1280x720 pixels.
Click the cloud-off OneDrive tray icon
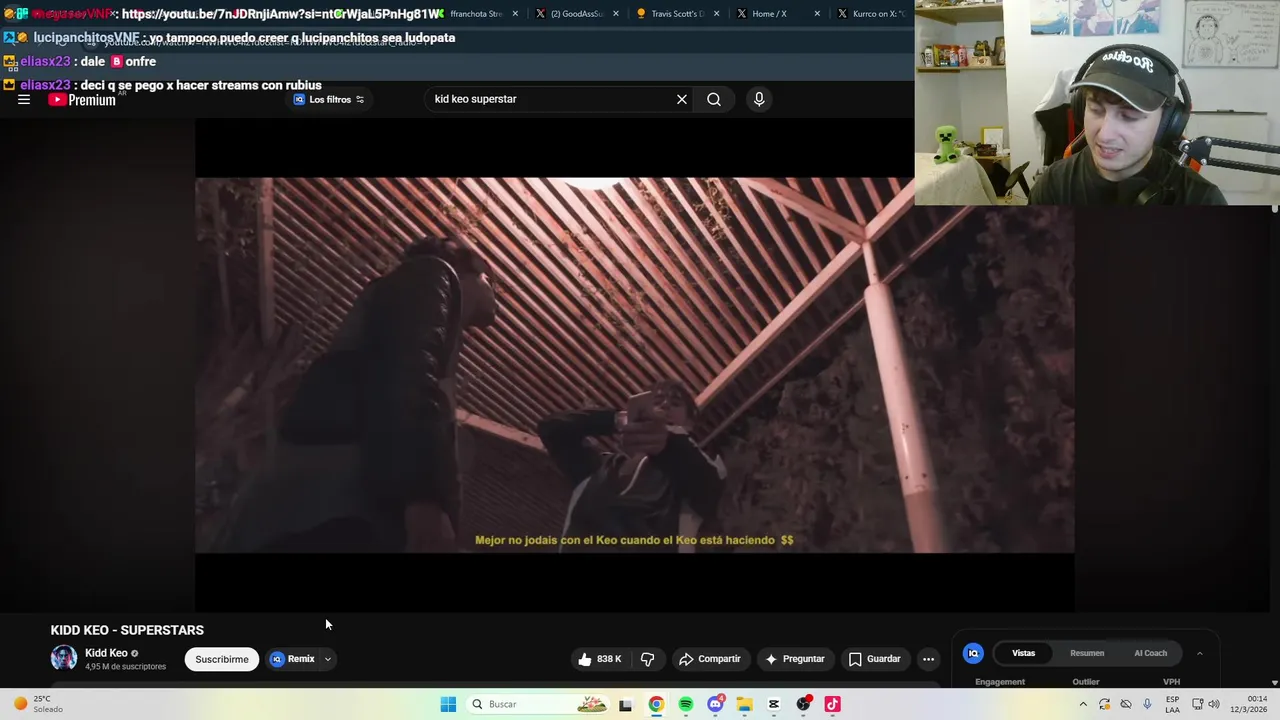pos(1126,704)
